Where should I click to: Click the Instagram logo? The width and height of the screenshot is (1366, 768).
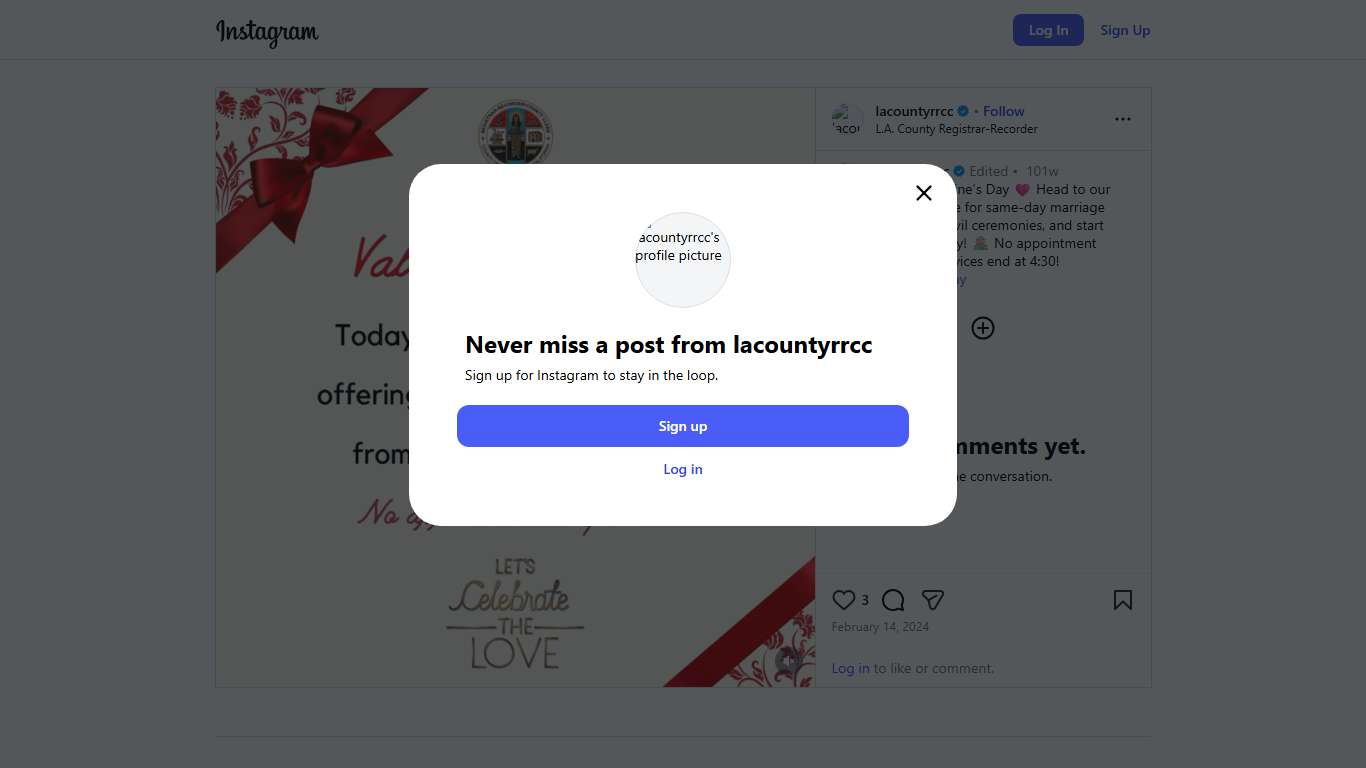(x=267, y=31)
